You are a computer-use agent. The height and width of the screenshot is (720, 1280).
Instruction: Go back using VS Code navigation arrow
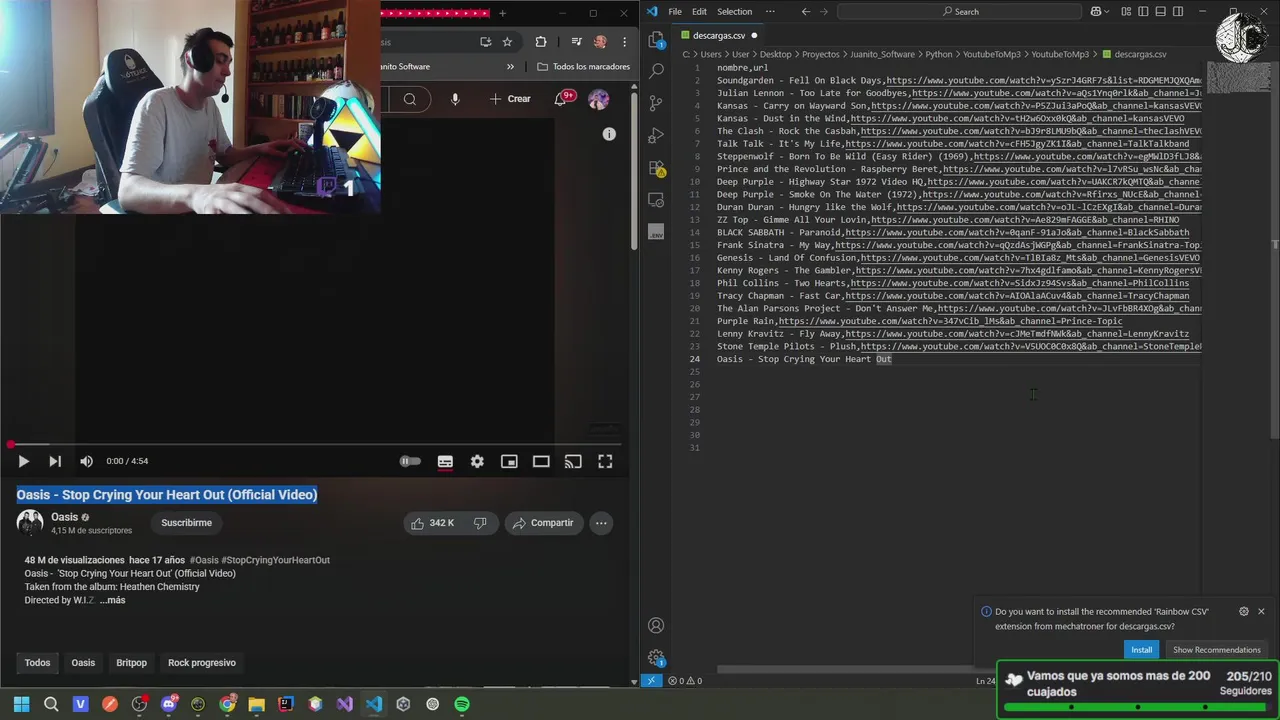tap(806, 12)
